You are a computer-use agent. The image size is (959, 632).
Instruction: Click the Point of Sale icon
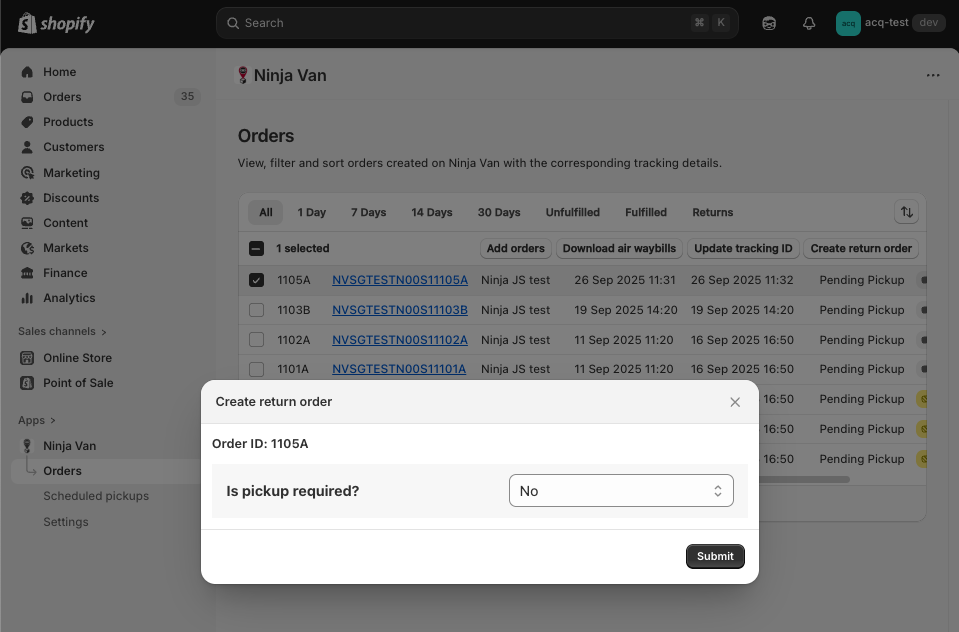click(27, 383)
